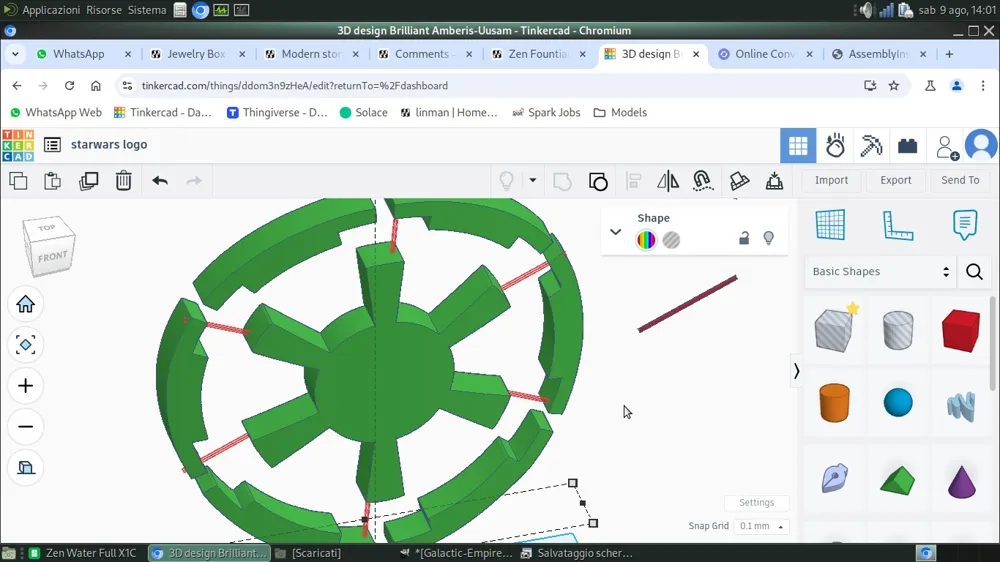Collapse the shapes panel chevron
The image size is (1000, 562).
(x=796, y=371)
